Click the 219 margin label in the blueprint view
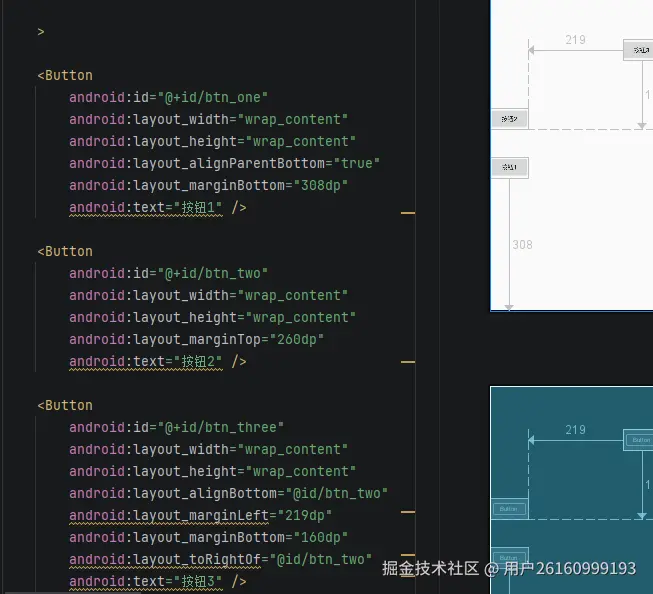This screenshot has width=653, height=594. [x=576, y=429]
